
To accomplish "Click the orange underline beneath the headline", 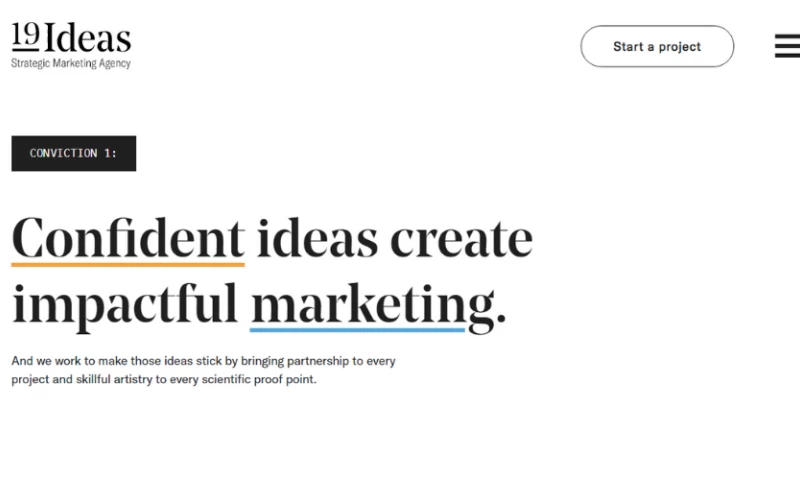I will (x=128, y=264).
